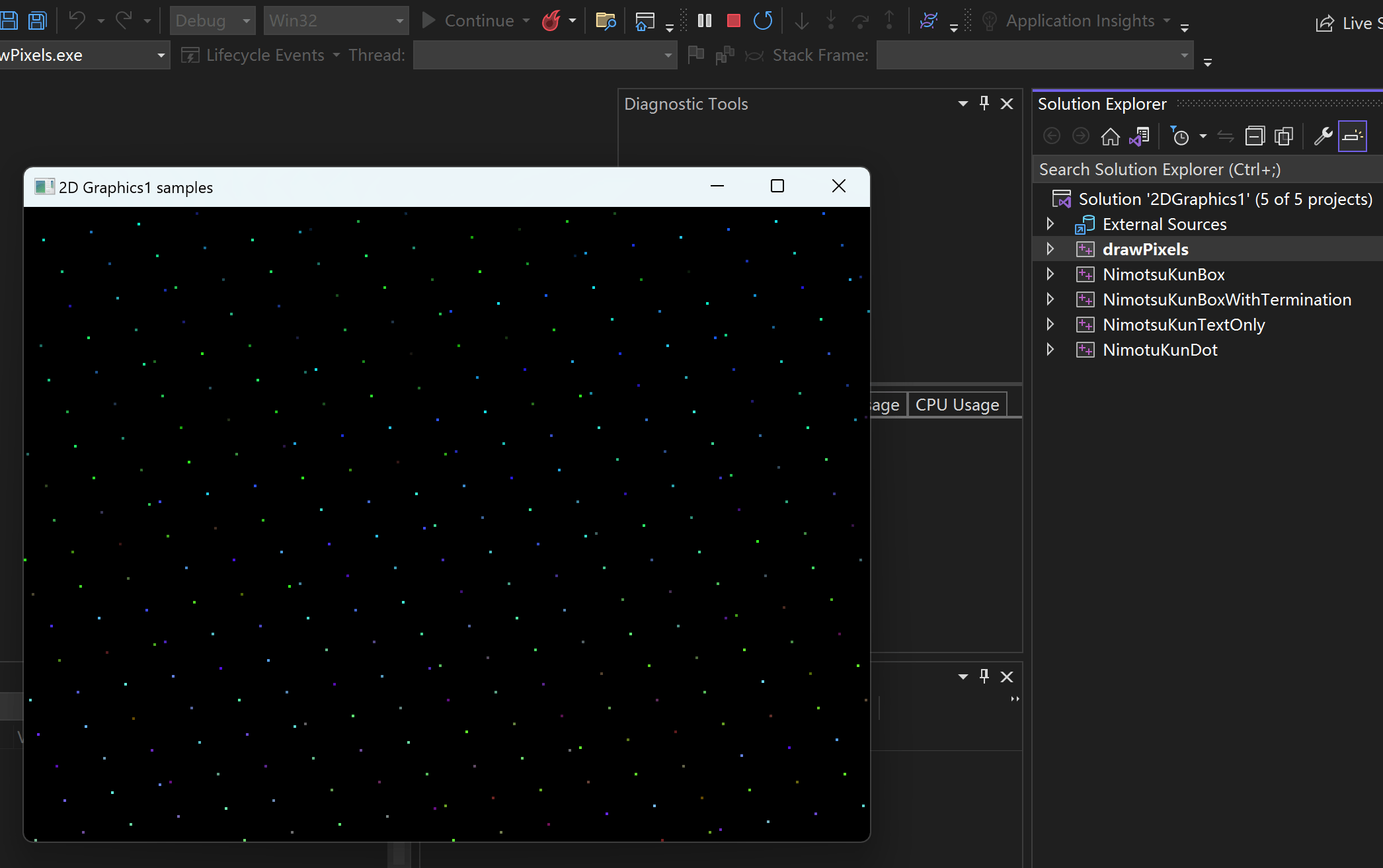Toggle Sync with Active Document icon

coord(1225,136)
